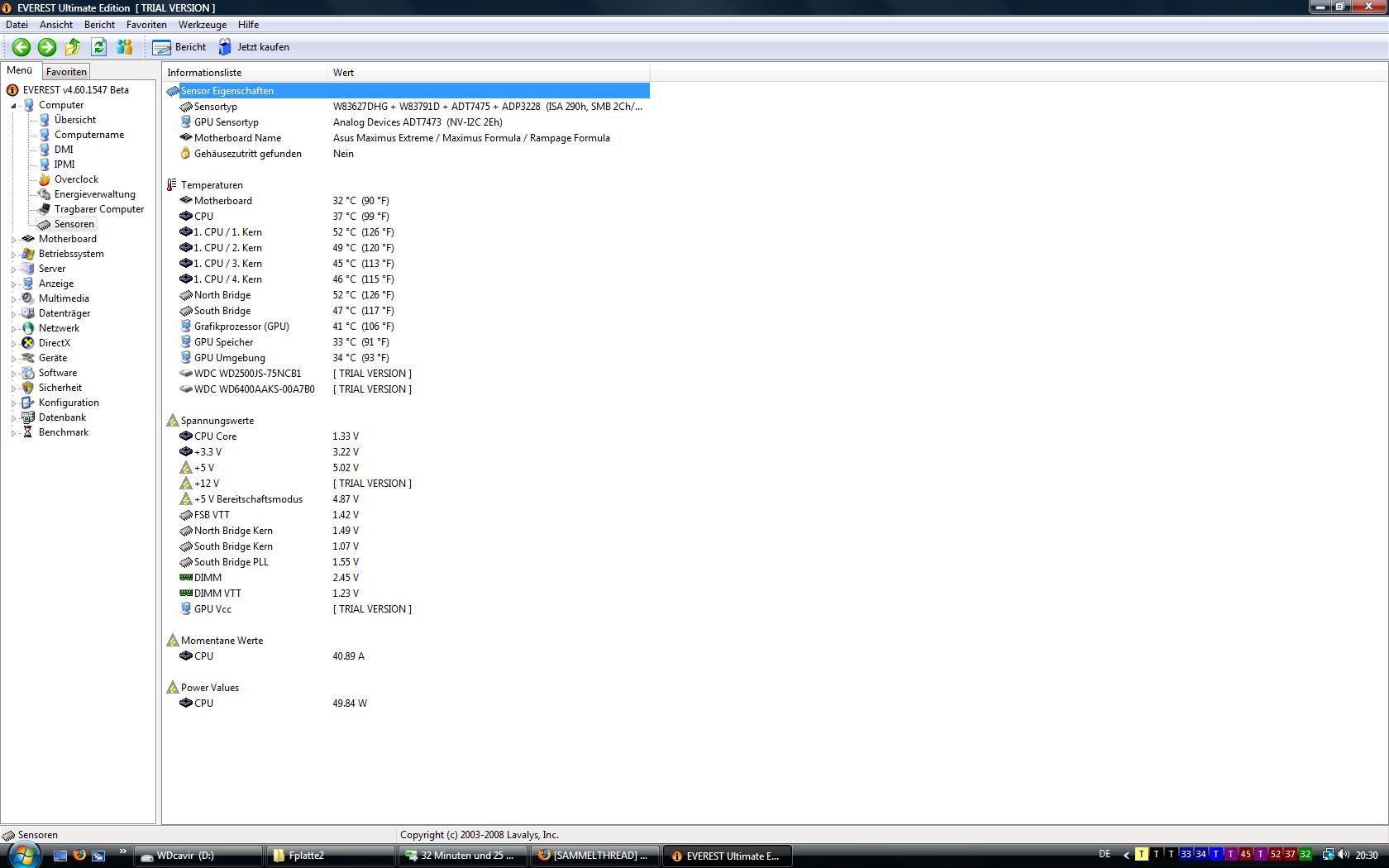This screenshot has width=1389, height=868.
Task: Open the Bericht menu in menu bar
Action: click(99, 25)
